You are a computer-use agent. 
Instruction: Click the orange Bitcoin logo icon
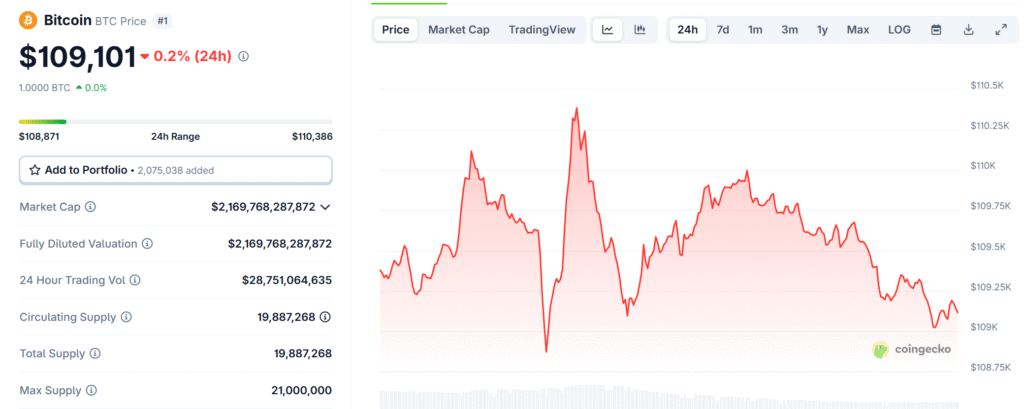click(29, 19)
